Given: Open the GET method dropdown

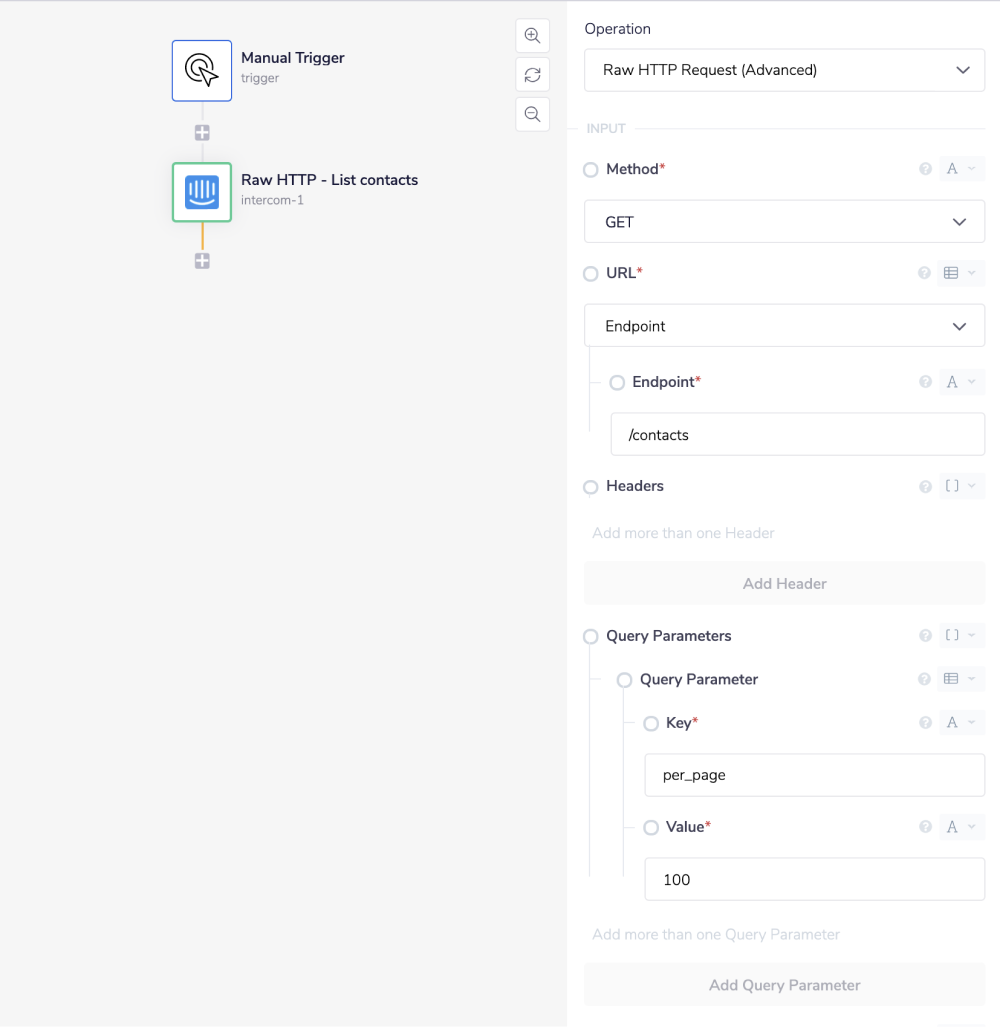Looking at the screenshot, I should tap(784, 221).
